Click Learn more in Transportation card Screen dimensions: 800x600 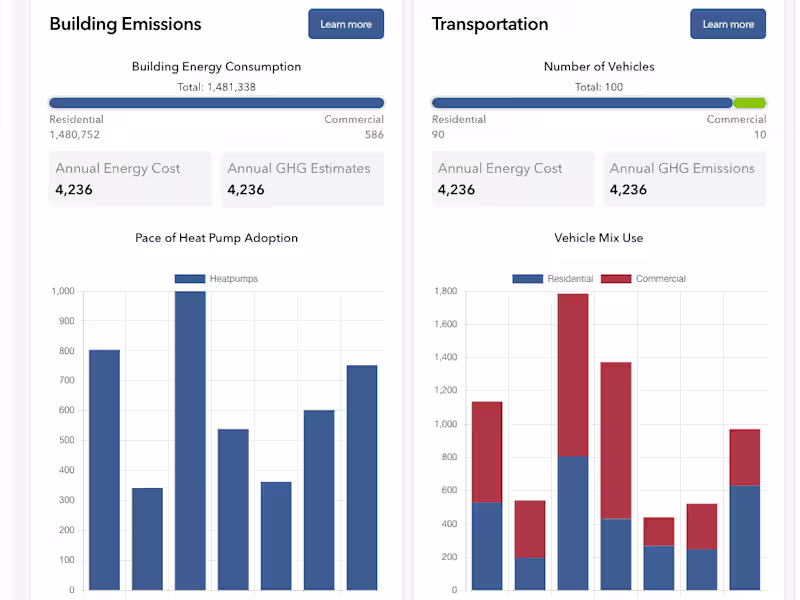728,24
